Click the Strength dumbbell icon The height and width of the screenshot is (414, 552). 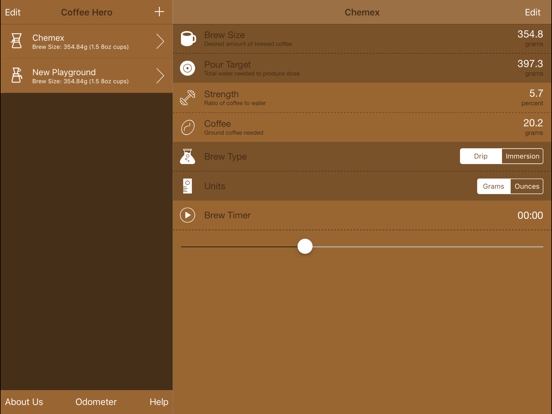[188, 98]
